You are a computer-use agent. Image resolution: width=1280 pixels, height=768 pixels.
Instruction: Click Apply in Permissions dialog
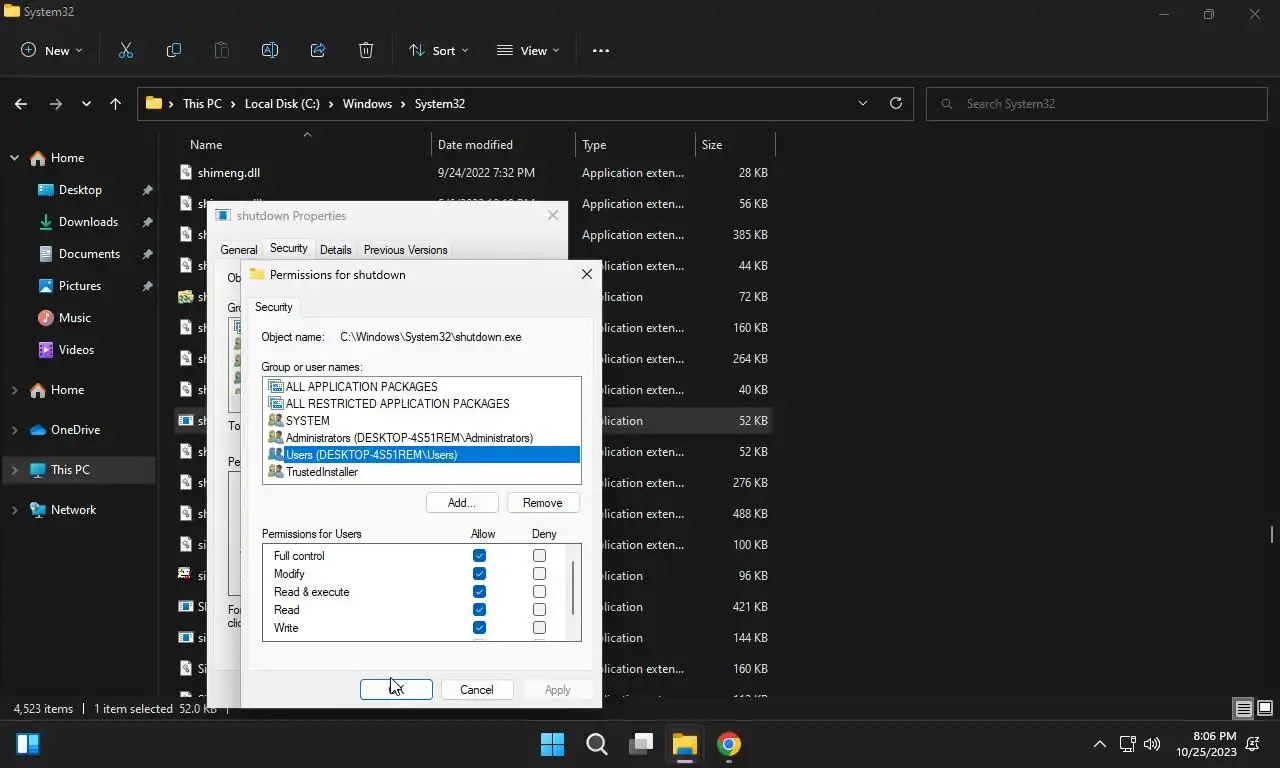558,689
